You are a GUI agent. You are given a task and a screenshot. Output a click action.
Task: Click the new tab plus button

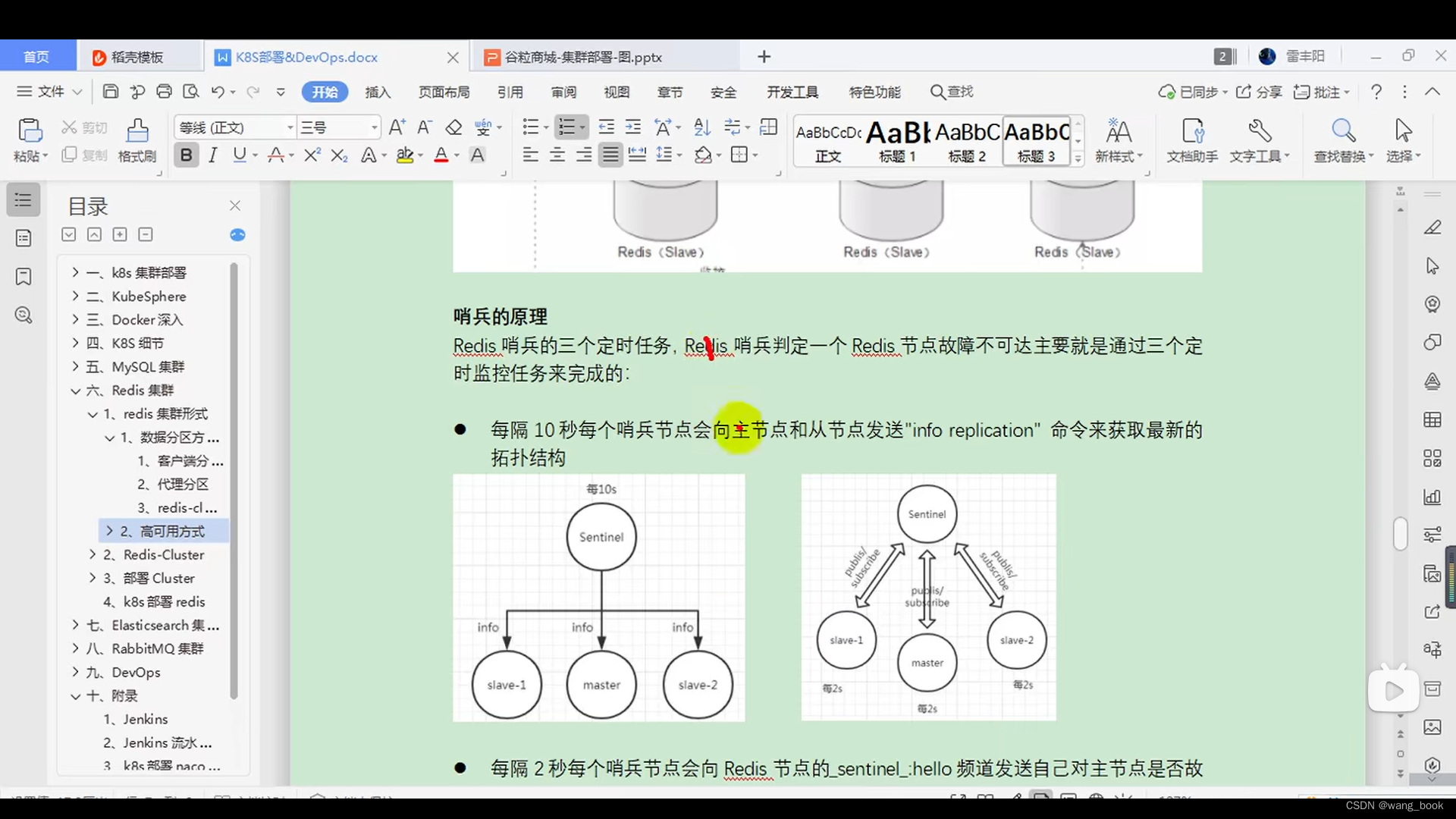pyautogui.click(x=764, y=57)
